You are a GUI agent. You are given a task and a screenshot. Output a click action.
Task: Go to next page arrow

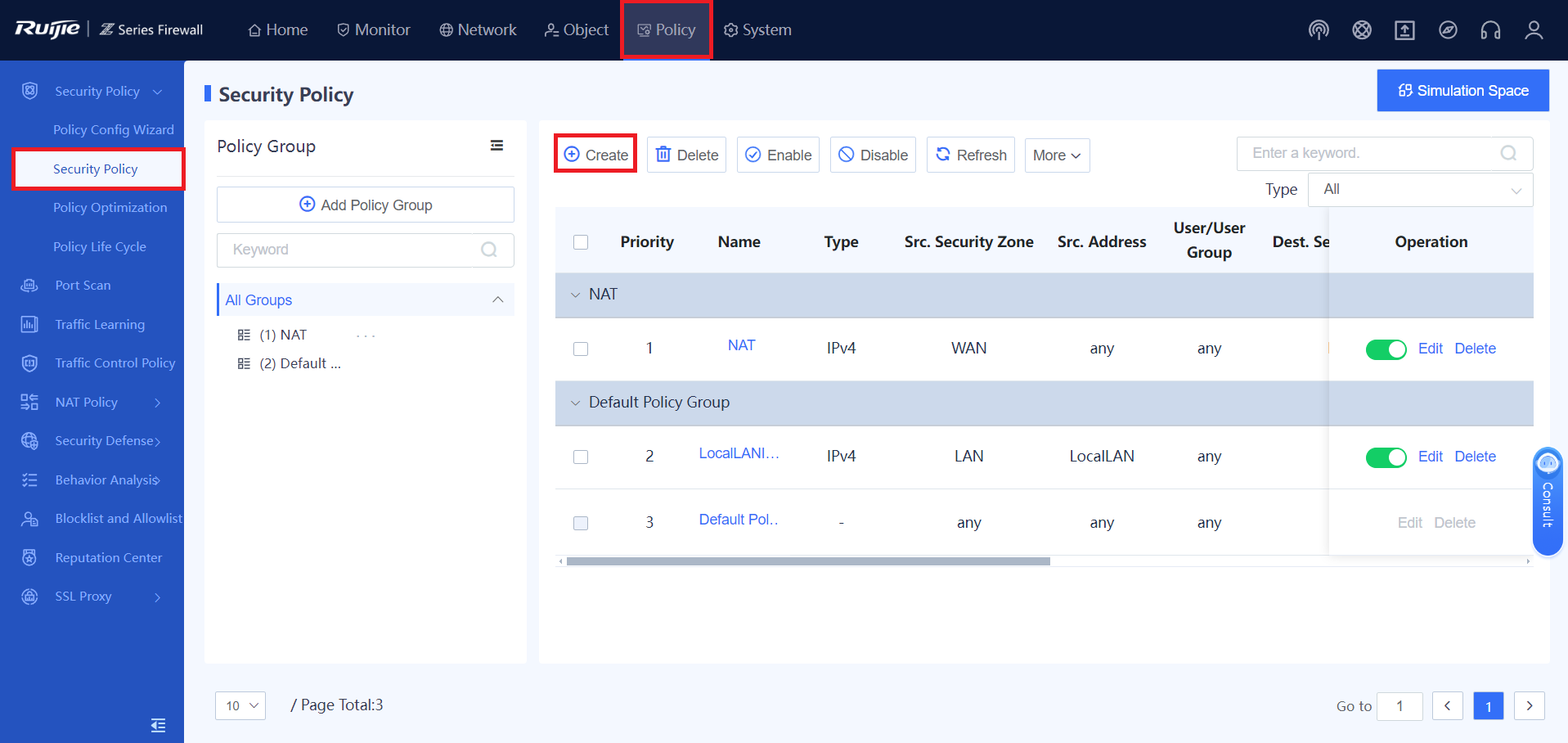point(1530,705)
